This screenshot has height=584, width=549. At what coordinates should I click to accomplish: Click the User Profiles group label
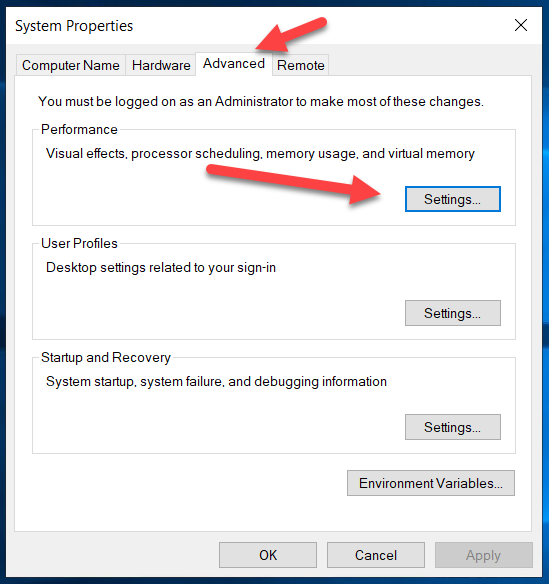click(x=79, y=243)
